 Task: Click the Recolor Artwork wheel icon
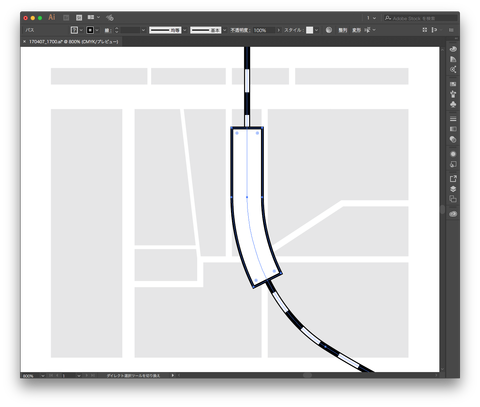point(329,30)
